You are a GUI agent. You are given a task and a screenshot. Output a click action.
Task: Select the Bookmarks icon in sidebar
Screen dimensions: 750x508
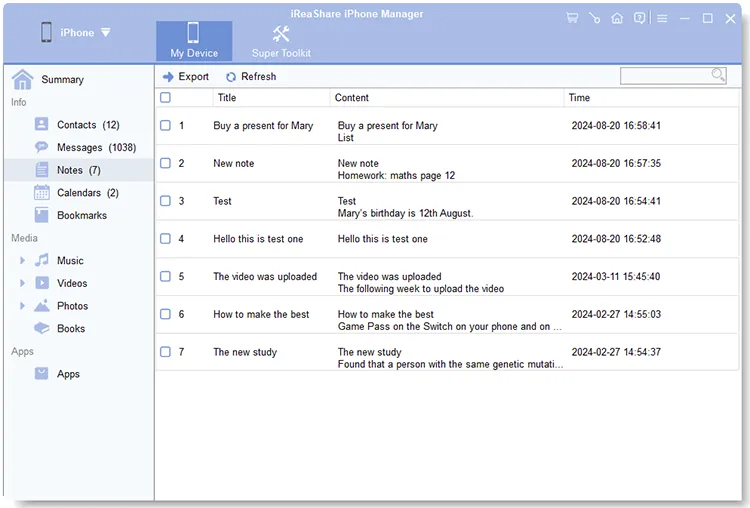point(42,215)
